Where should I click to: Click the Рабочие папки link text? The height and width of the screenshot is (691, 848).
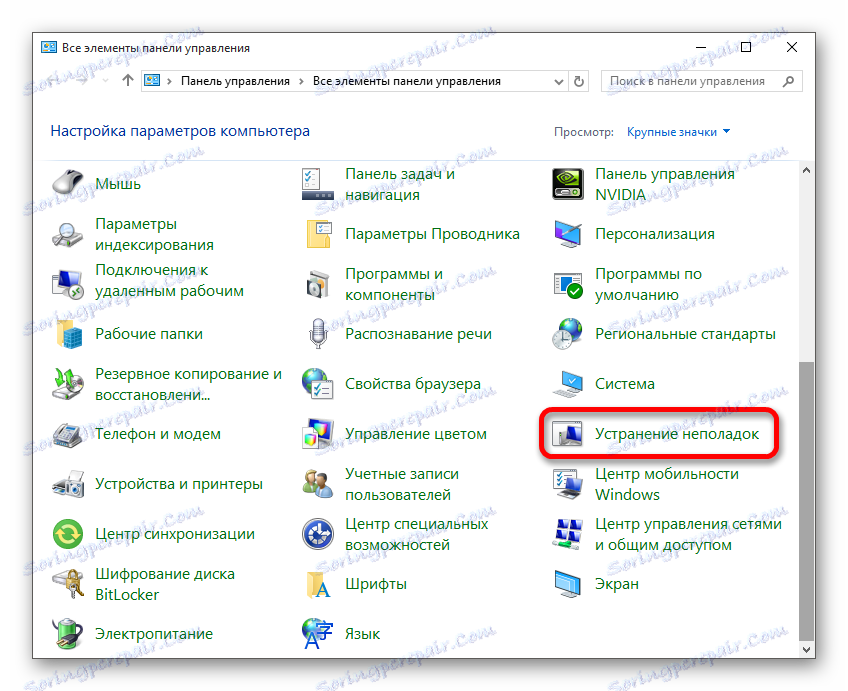click(x=149, y=334)
